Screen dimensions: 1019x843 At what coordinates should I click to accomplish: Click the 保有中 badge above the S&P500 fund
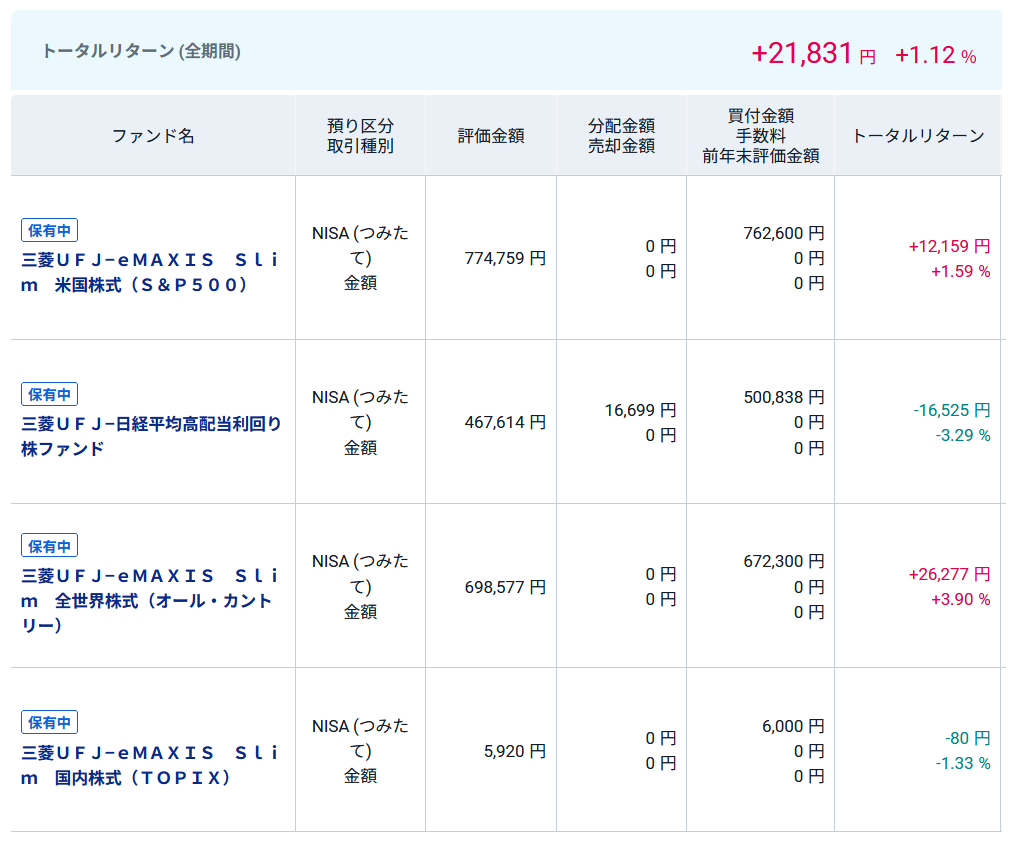pyautogui.click(x=49, y=230)
